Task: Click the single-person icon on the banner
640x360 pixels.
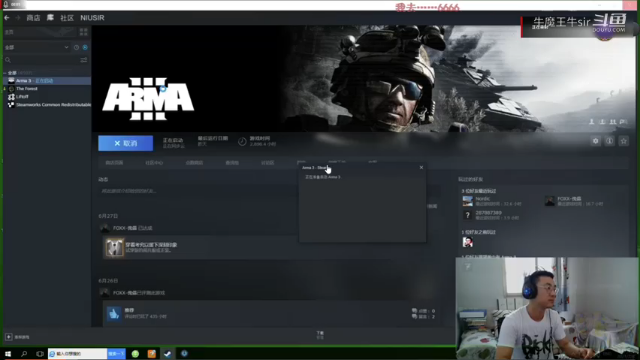Action: (x=591, y=122)
